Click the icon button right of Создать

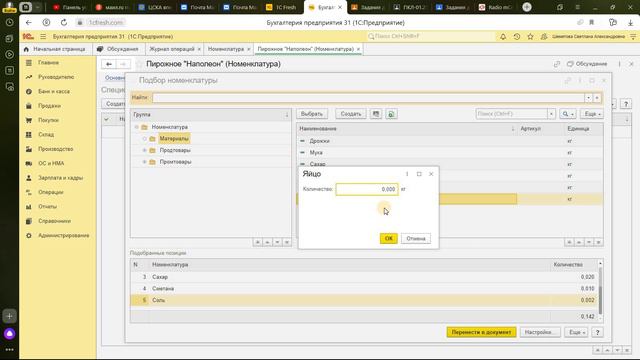coord(376,114)
